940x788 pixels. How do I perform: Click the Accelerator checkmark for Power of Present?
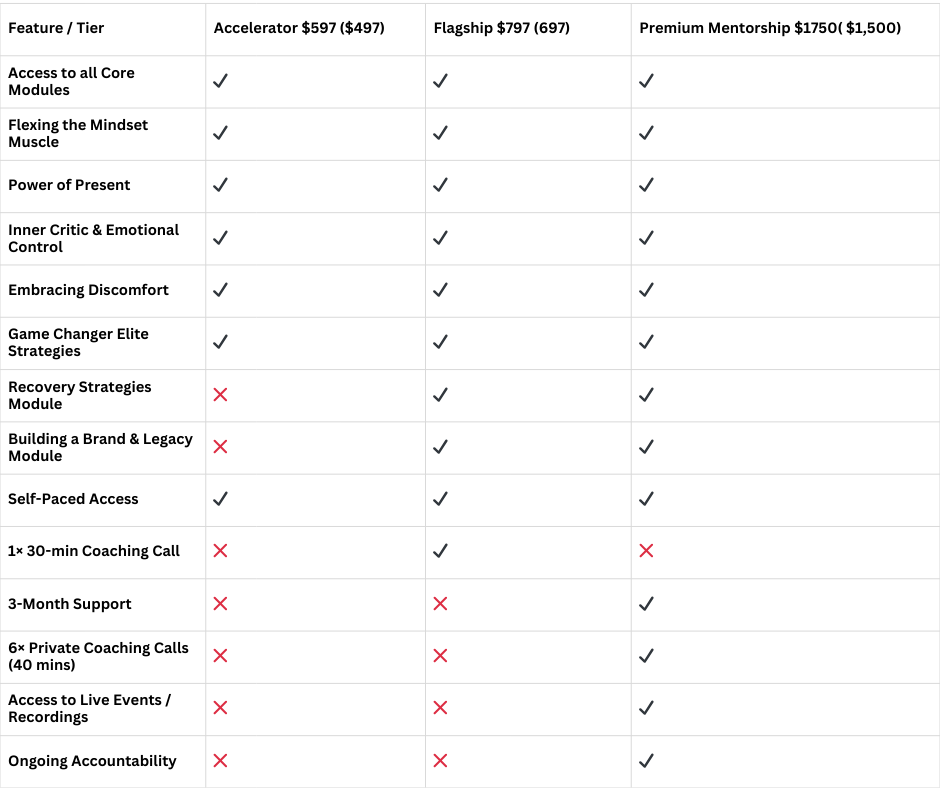click(220, 185)
